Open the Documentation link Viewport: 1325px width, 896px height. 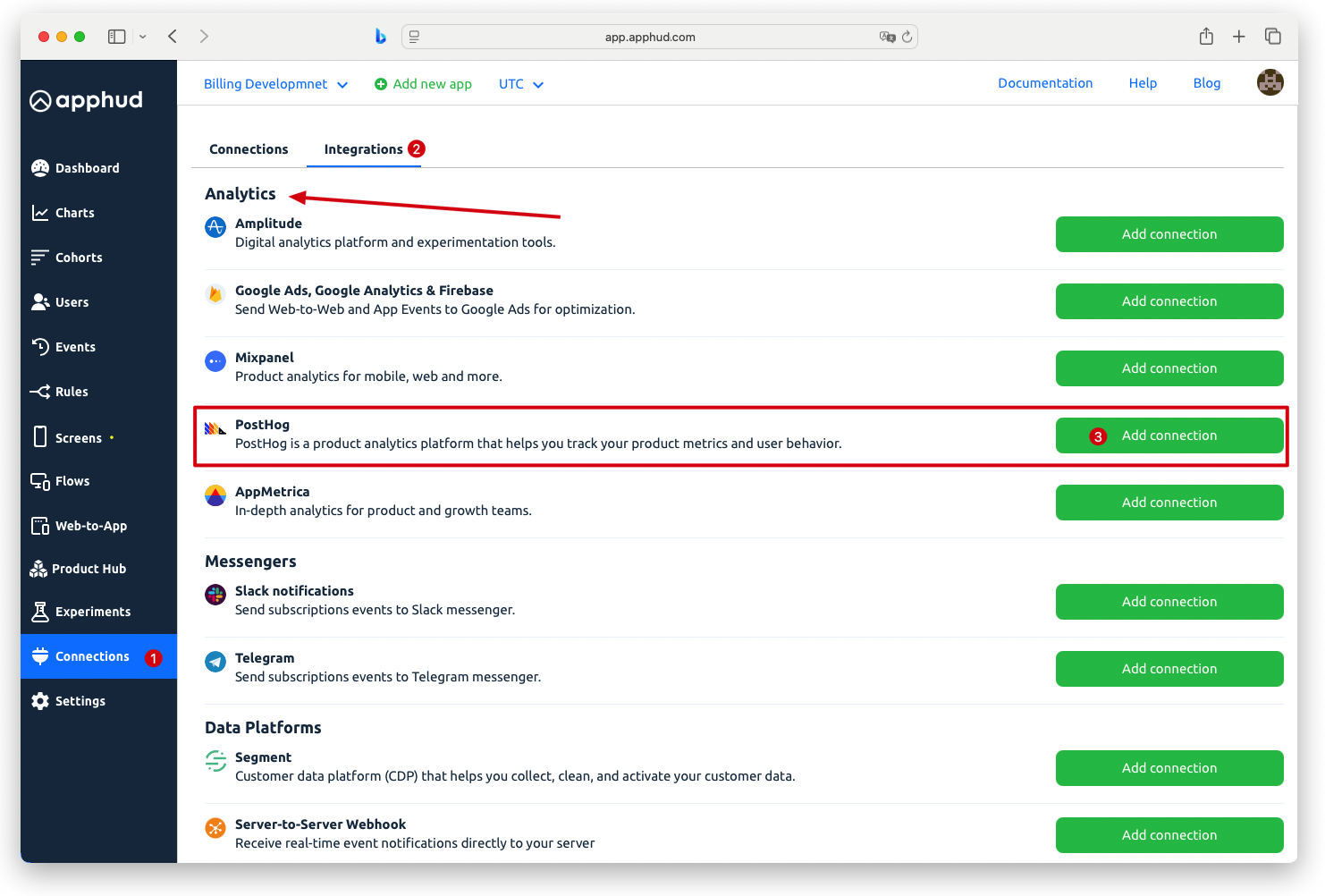coord(1045,83)
